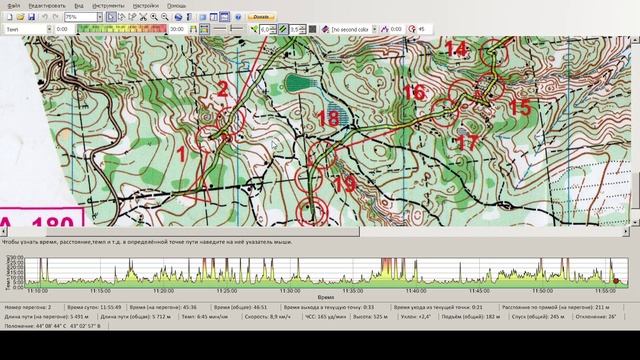Click the zoom out magnifier
The height and width of the screenshot is (360, 640).
[x=164, y=17]
